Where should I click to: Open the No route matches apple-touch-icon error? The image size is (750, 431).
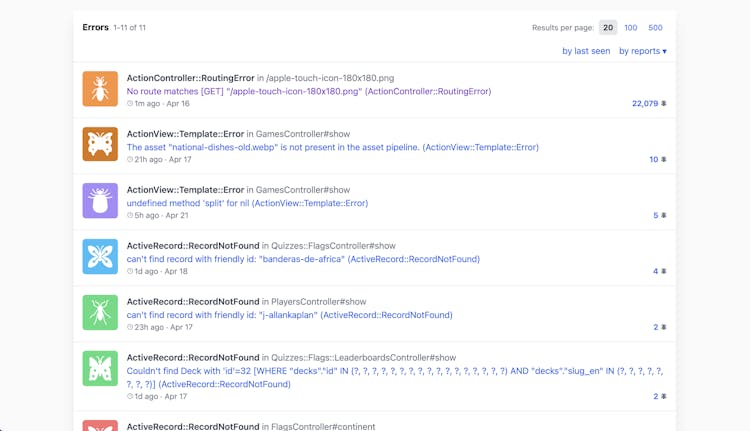(x=309, y=91)
